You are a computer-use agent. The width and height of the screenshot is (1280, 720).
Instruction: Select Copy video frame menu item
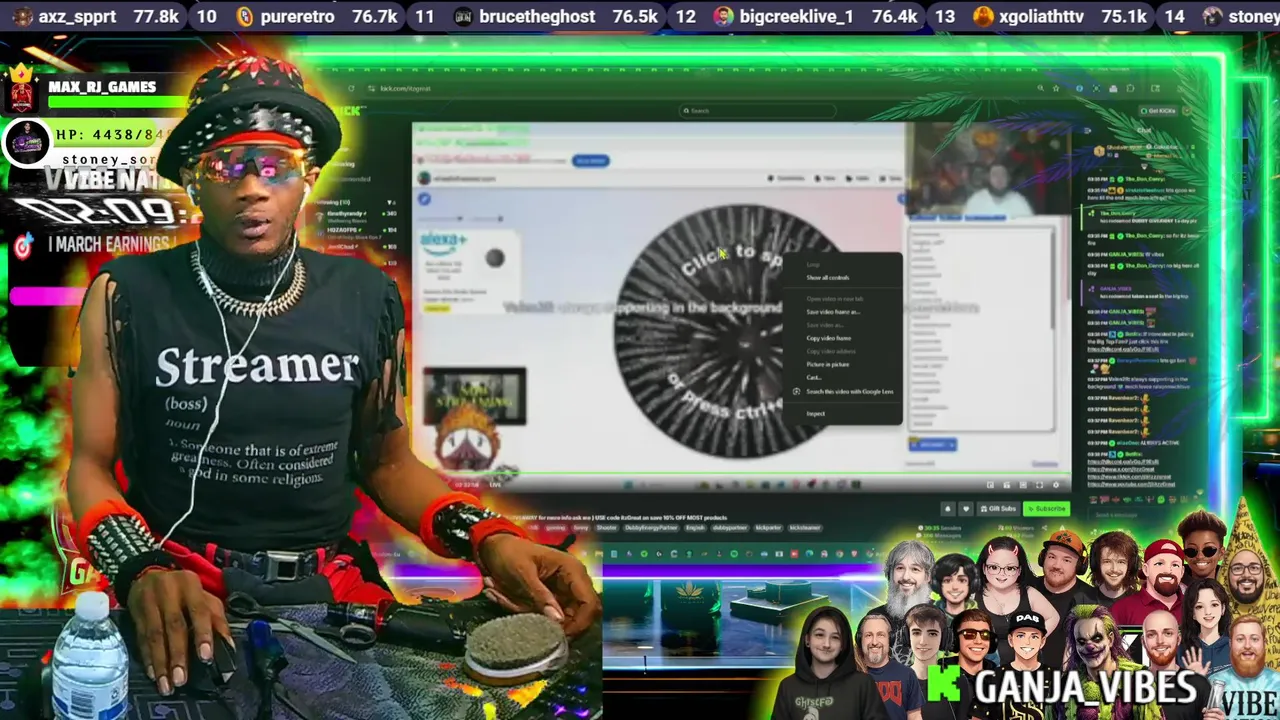(828, 338)
